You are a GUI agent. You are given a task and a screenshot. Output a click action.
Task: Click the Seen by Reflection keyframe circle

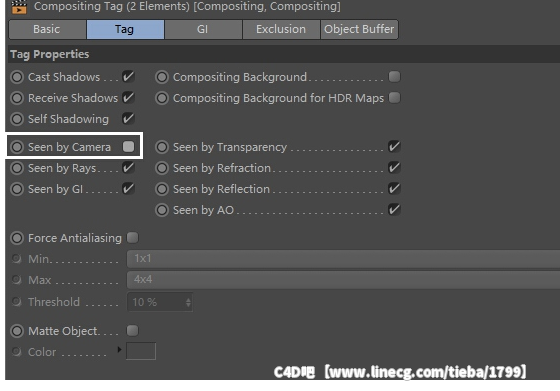[x=162, y=189]
